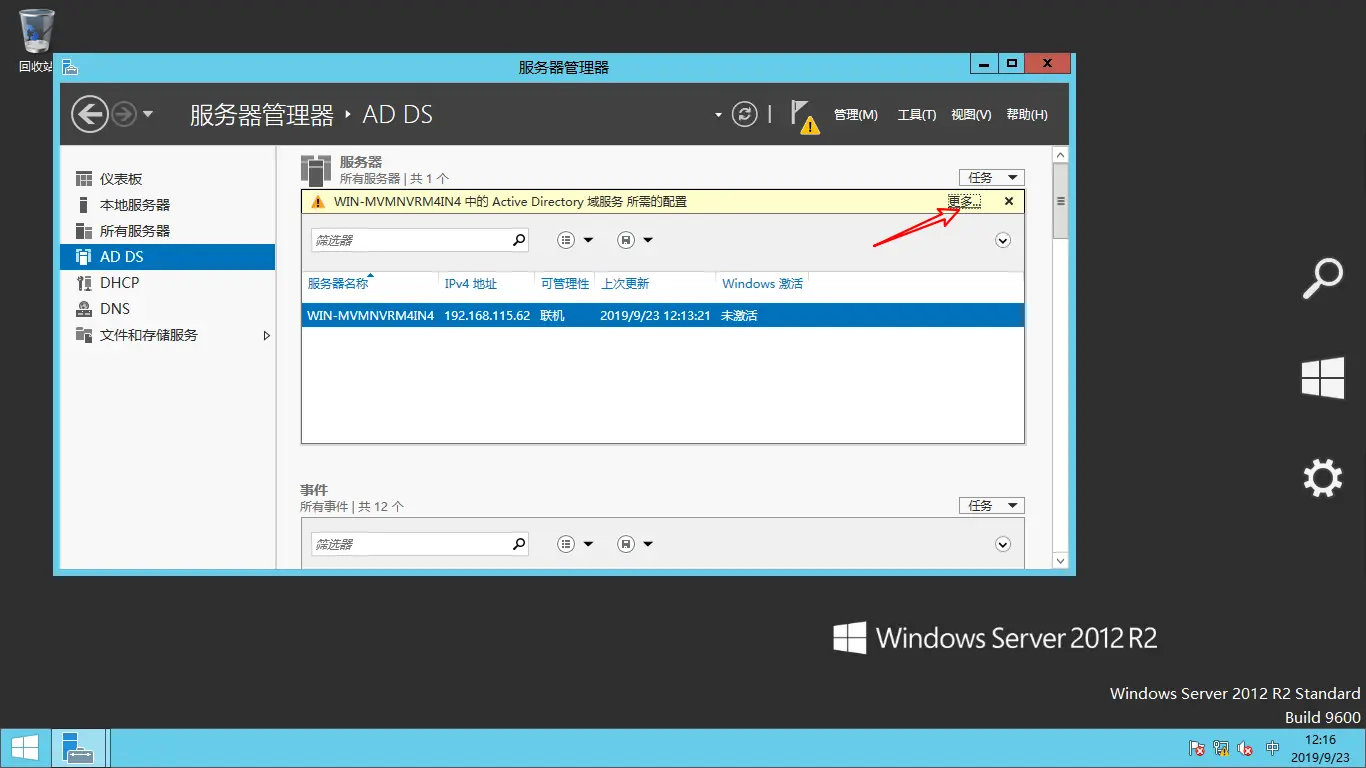Screen dimensions: 1366x768
Task: Click 服务器管理器 in the breadcrumb title
Action: tap(261, 115)
